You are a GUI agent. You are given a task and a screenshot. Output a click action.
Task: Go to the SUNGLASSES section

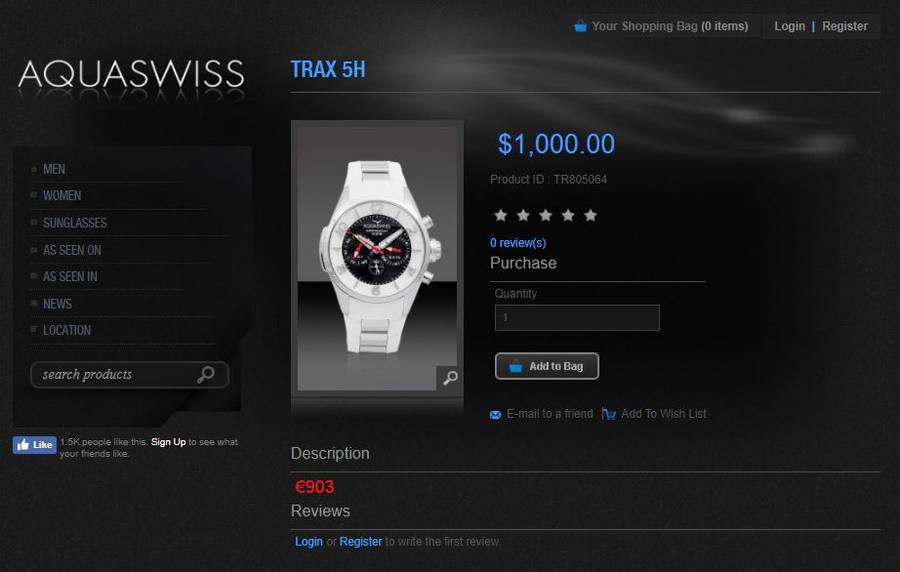75,223
